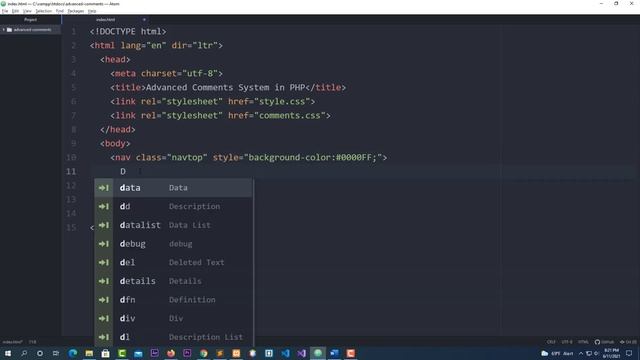Choose the 'div' suggestion
640x360 pixels.
[x=173, y=318]
